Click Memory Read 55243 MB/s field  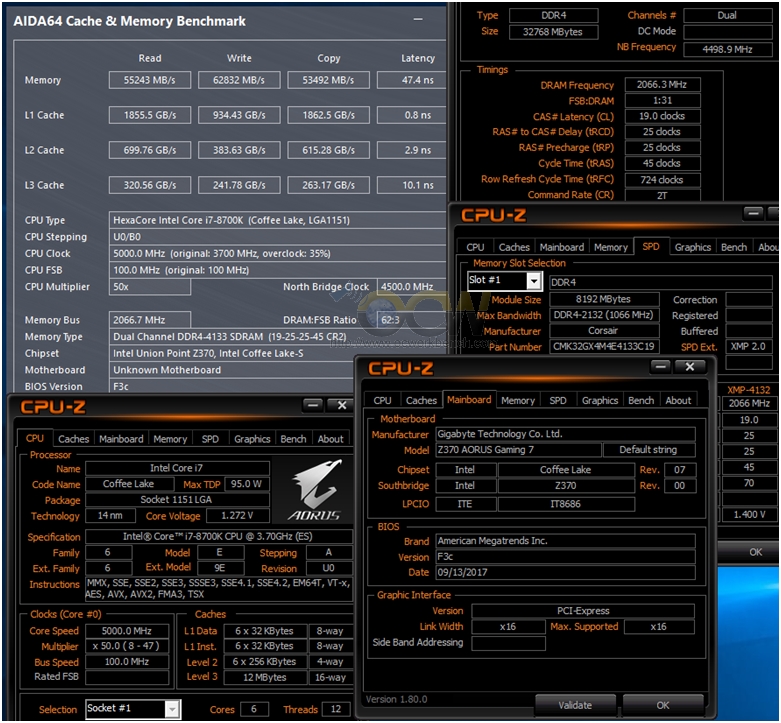point(149,80)
